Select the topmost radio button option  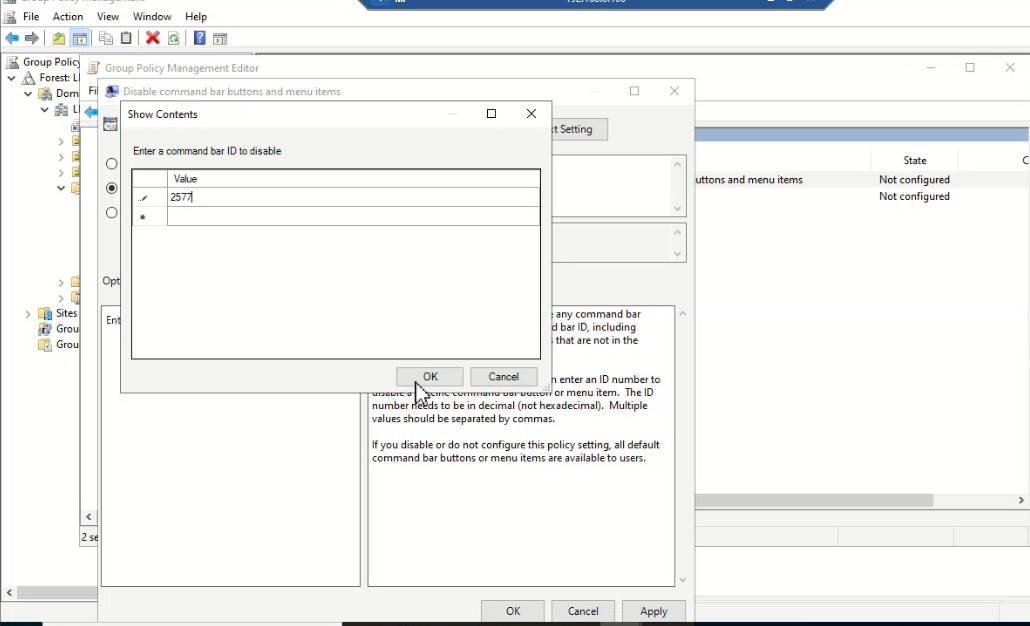[111, 163]
